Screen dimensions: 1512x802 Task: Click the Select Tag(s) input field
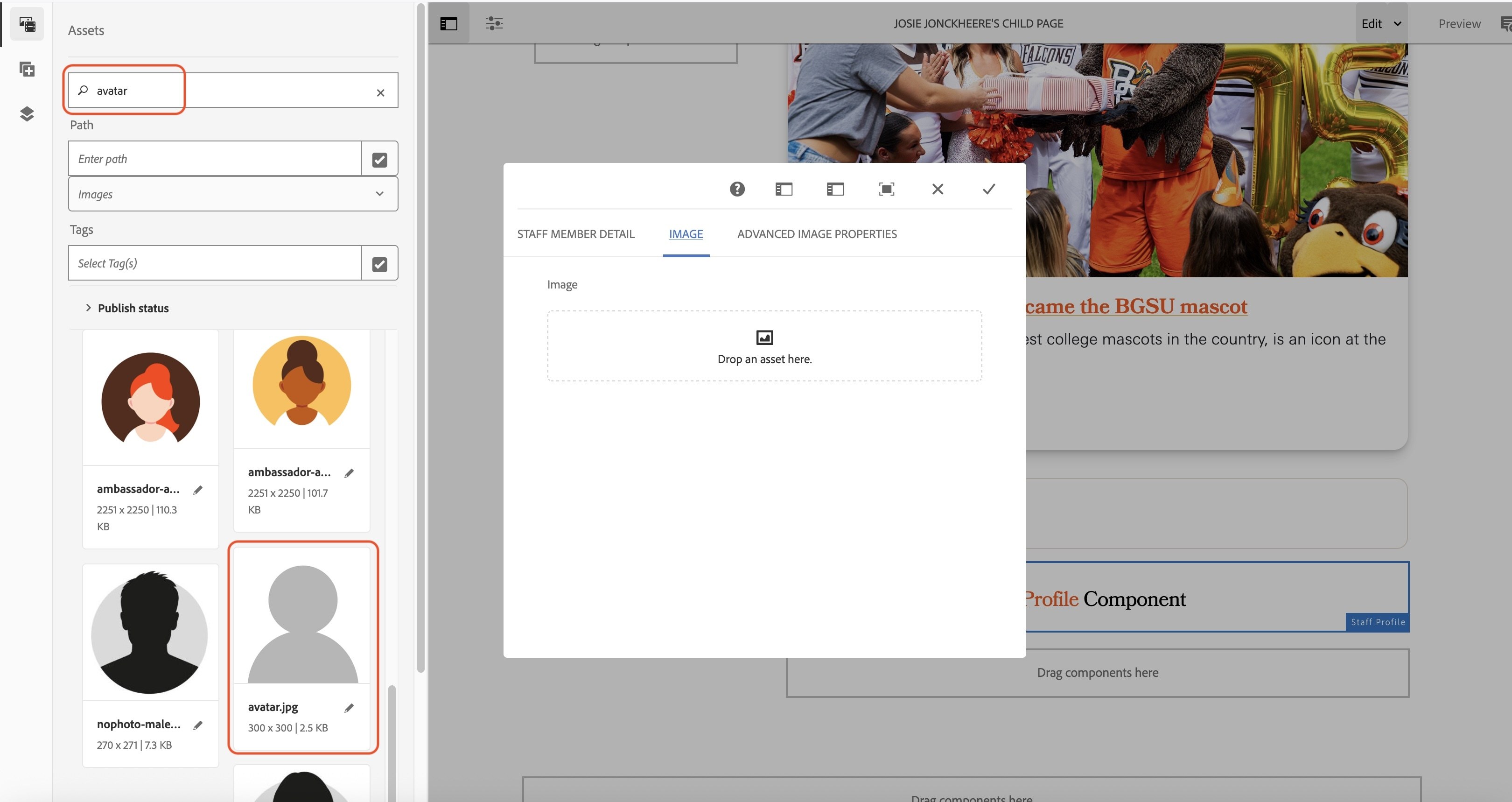point(215,263)
